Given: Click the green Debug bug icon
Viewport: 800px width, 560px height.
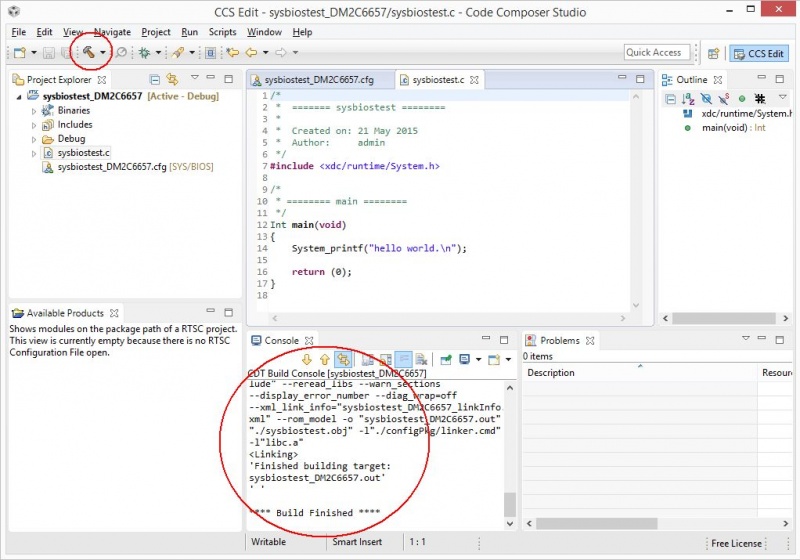Looking at the screenshot, I should [x=144, y=53].
